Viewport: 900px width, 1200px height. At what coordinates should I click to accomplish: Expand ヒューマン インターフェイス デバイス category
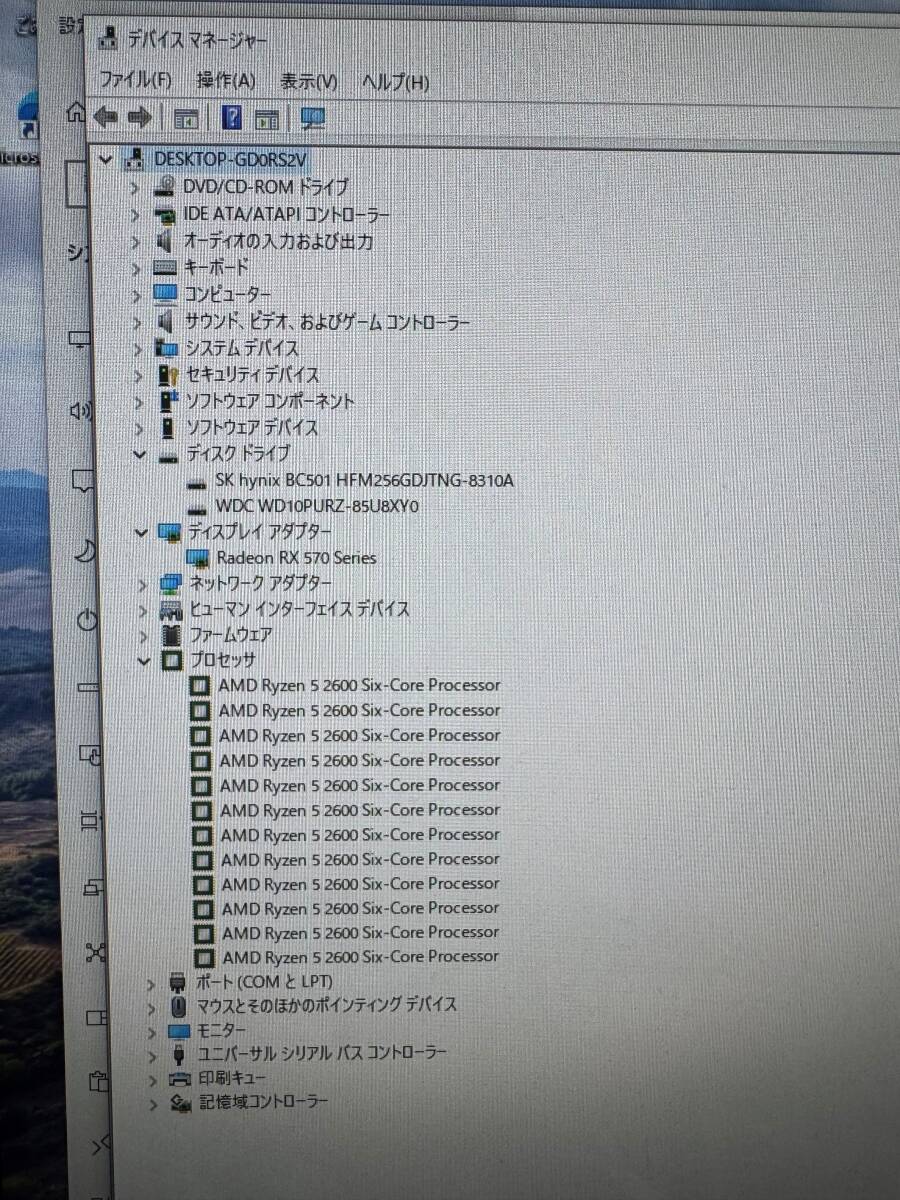point(142,609)
